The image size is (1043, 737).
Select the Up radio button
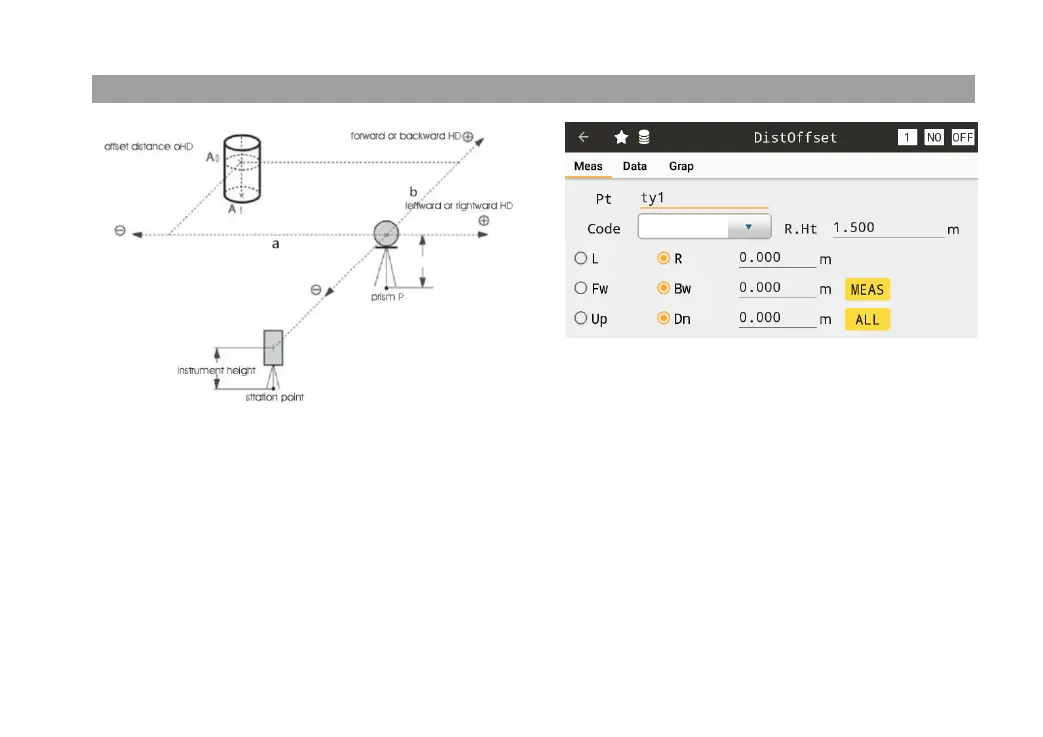581,318
